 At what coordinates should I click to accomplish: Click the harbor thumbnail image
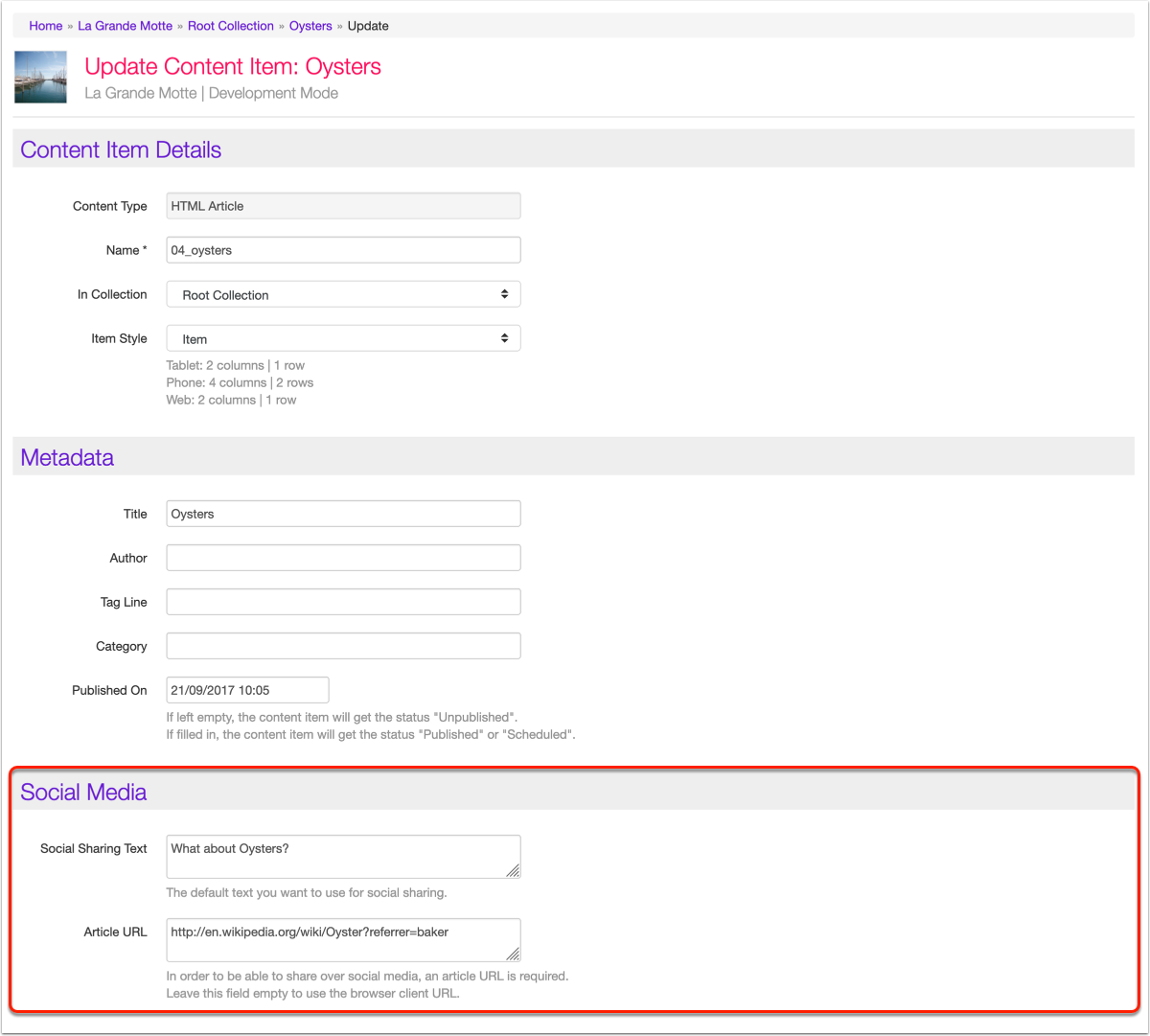coord(40,77)
